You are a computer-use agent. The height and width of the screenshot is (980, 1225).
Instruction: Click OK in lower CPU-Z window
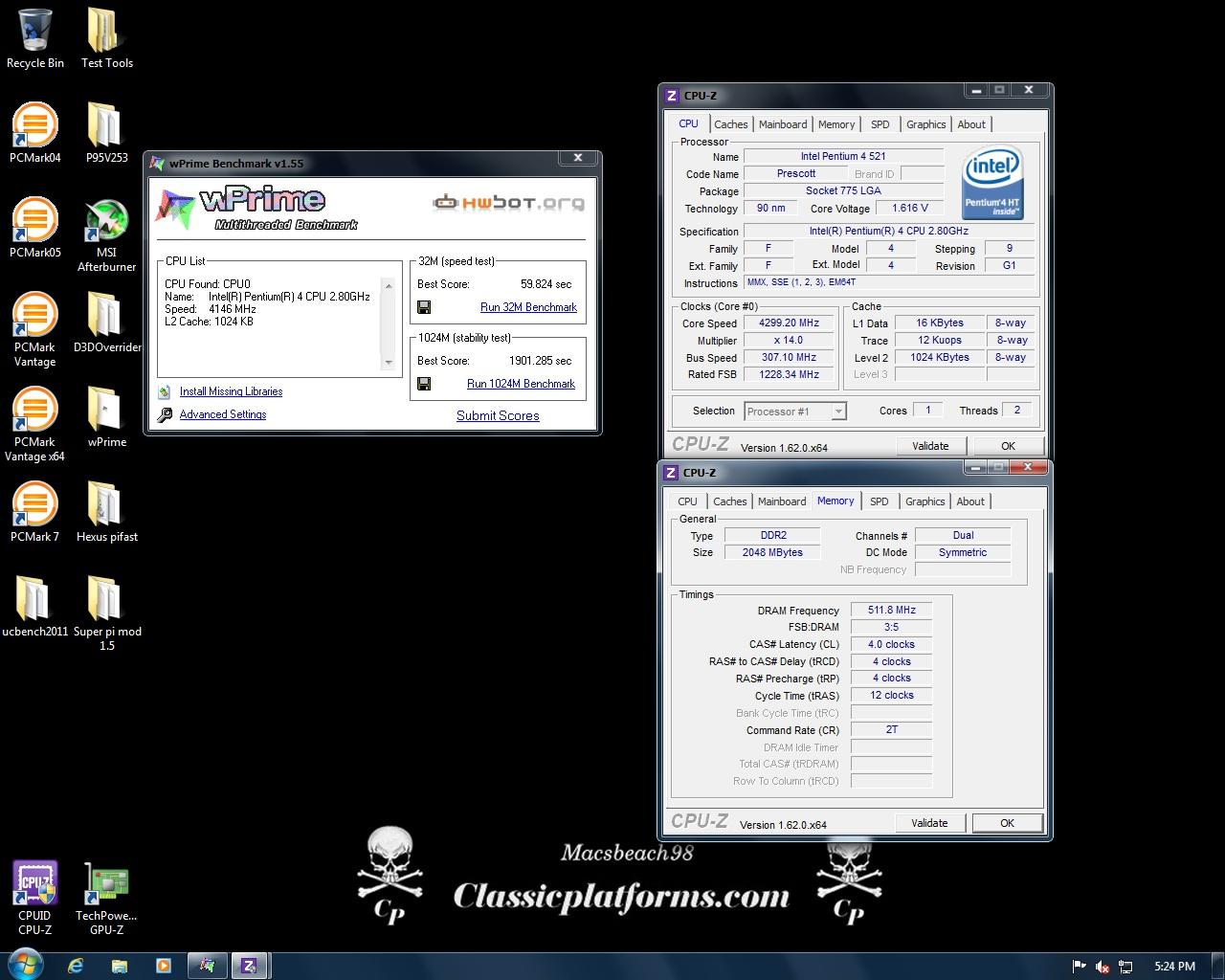pyautogui.click(x=1007, y=823)
